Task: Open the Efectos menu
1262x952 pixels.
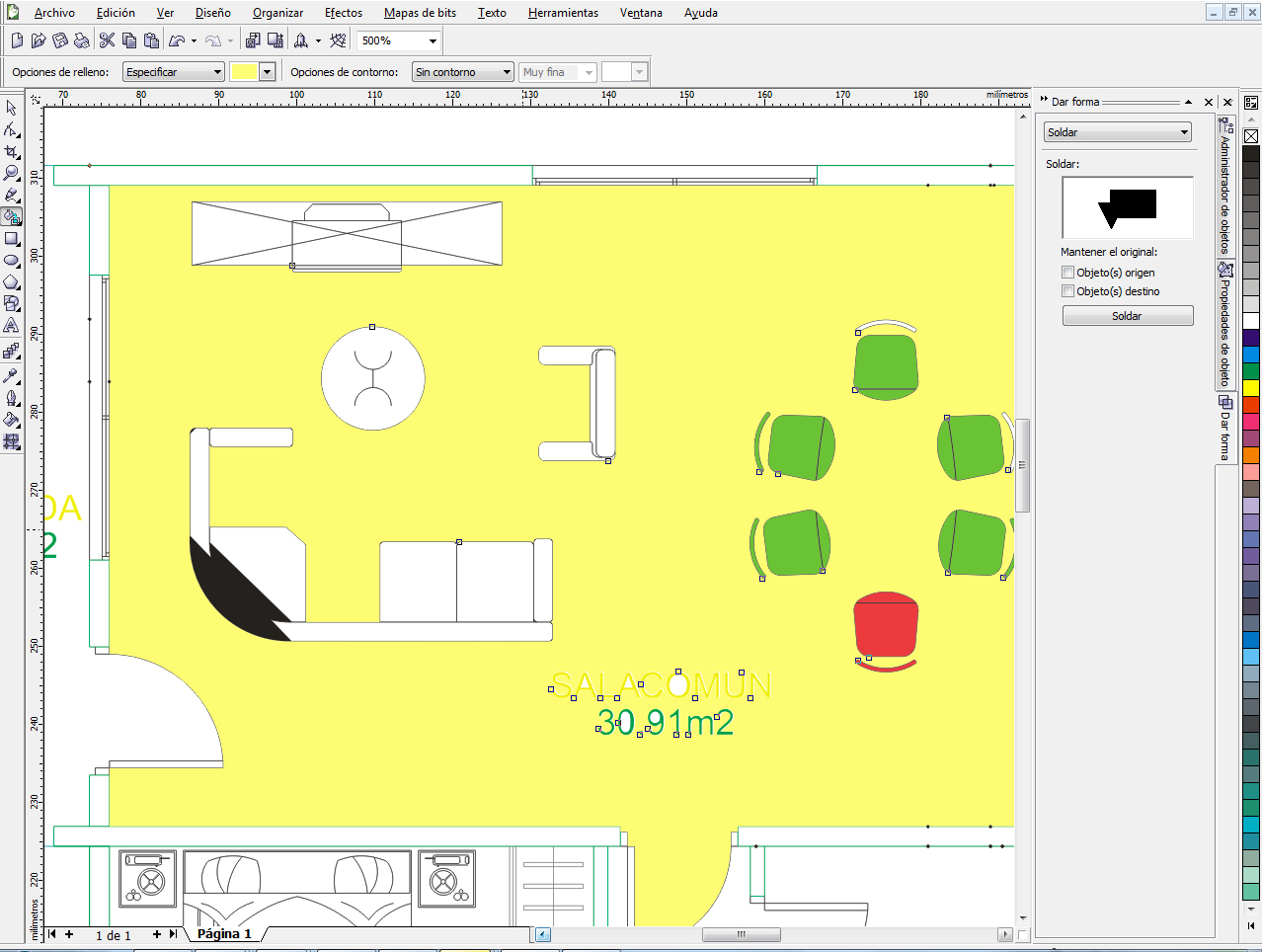Action: [343, 13]
